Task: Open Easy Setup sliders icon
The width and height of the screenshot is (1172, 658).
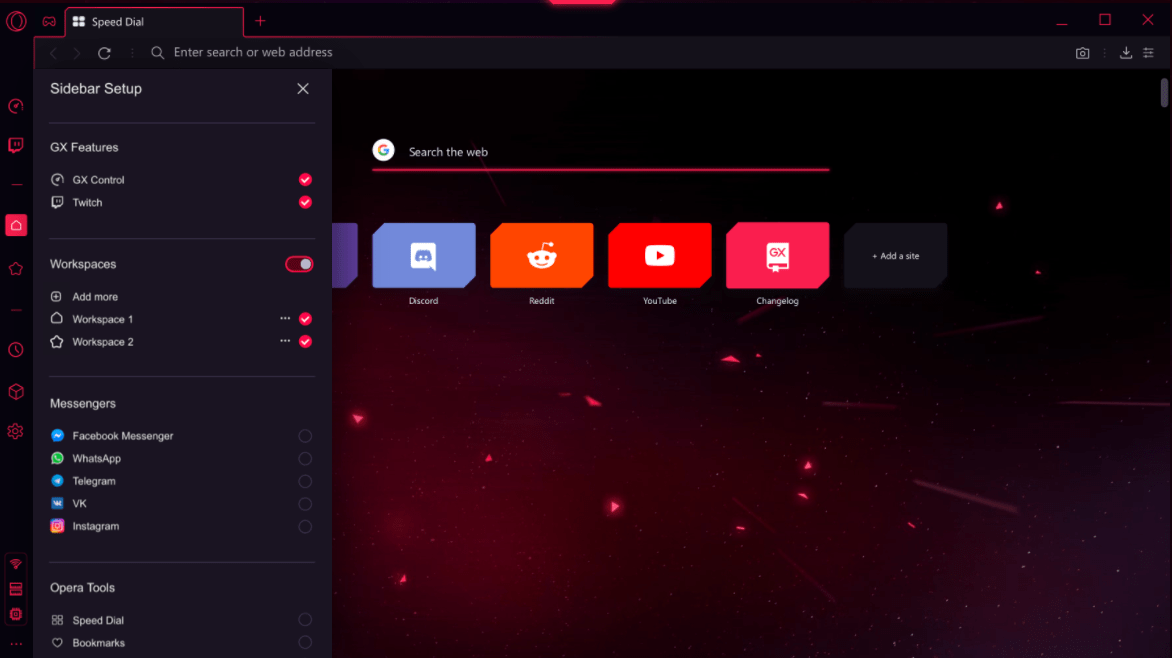Action: click(1149, 53)
